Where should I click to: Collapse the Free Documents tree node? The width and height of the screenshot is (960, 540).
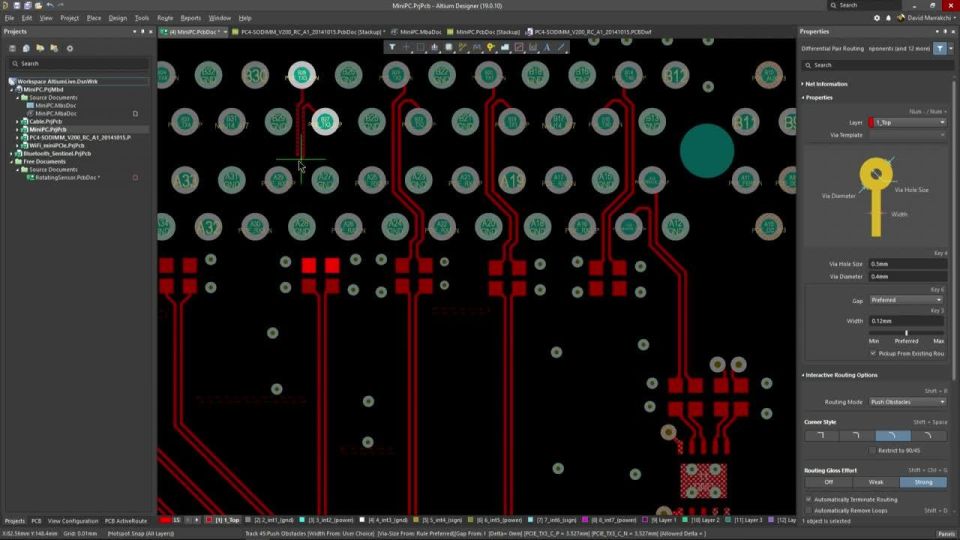(12, 162)
